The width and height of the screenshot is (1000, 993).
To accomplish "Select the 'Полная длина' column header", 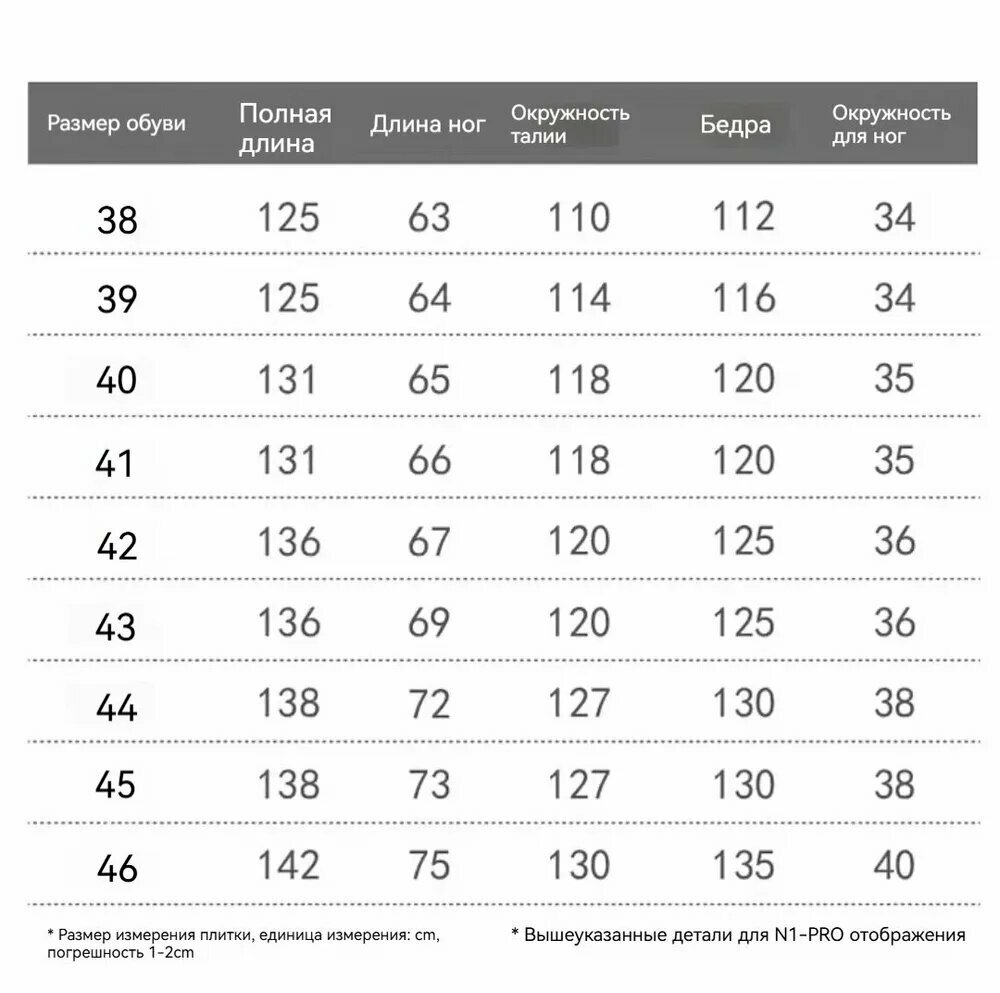I will tap(285, 129).
